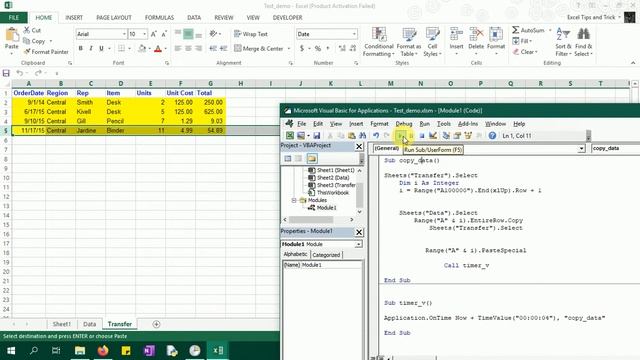Open Firefox from the taskbar
The height and width of the screenshot is (360, 640).
pyautogui.click(x=103, y=351)
